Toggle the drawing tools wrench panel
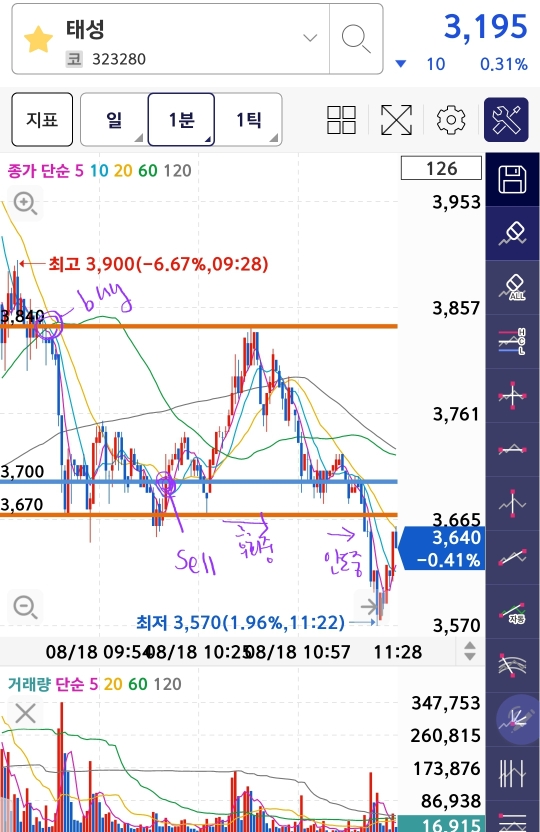Image resolution: width=540 pixels, height=832 pixels. click(x=506, y=119)
